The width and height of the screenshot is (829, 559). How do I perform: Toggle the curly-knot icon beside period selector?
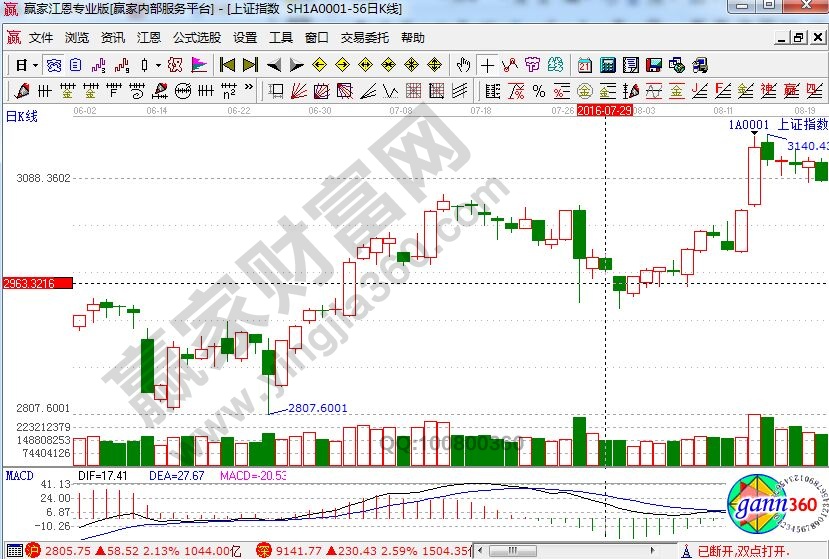tap(53, 65)
